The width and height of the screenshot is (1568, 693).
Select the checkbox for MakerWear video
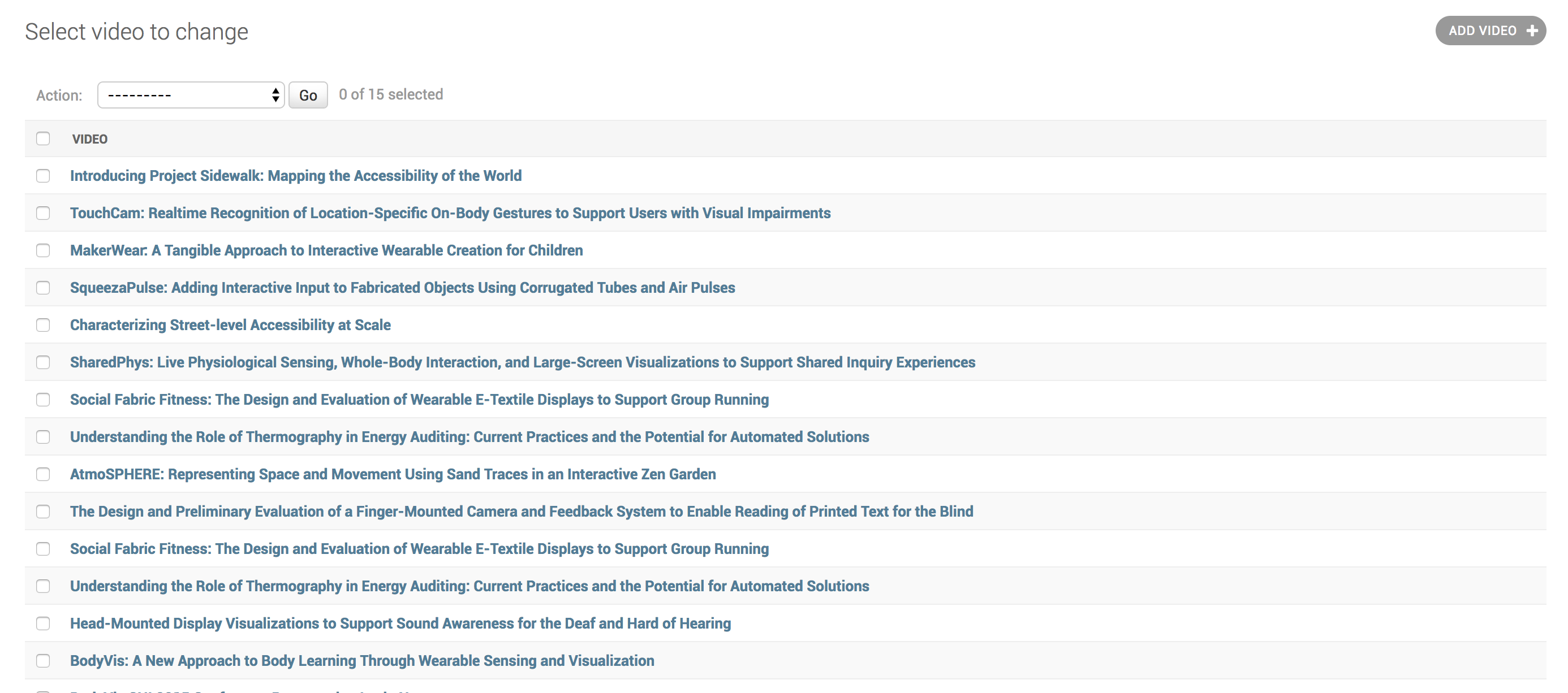point(42,250)
